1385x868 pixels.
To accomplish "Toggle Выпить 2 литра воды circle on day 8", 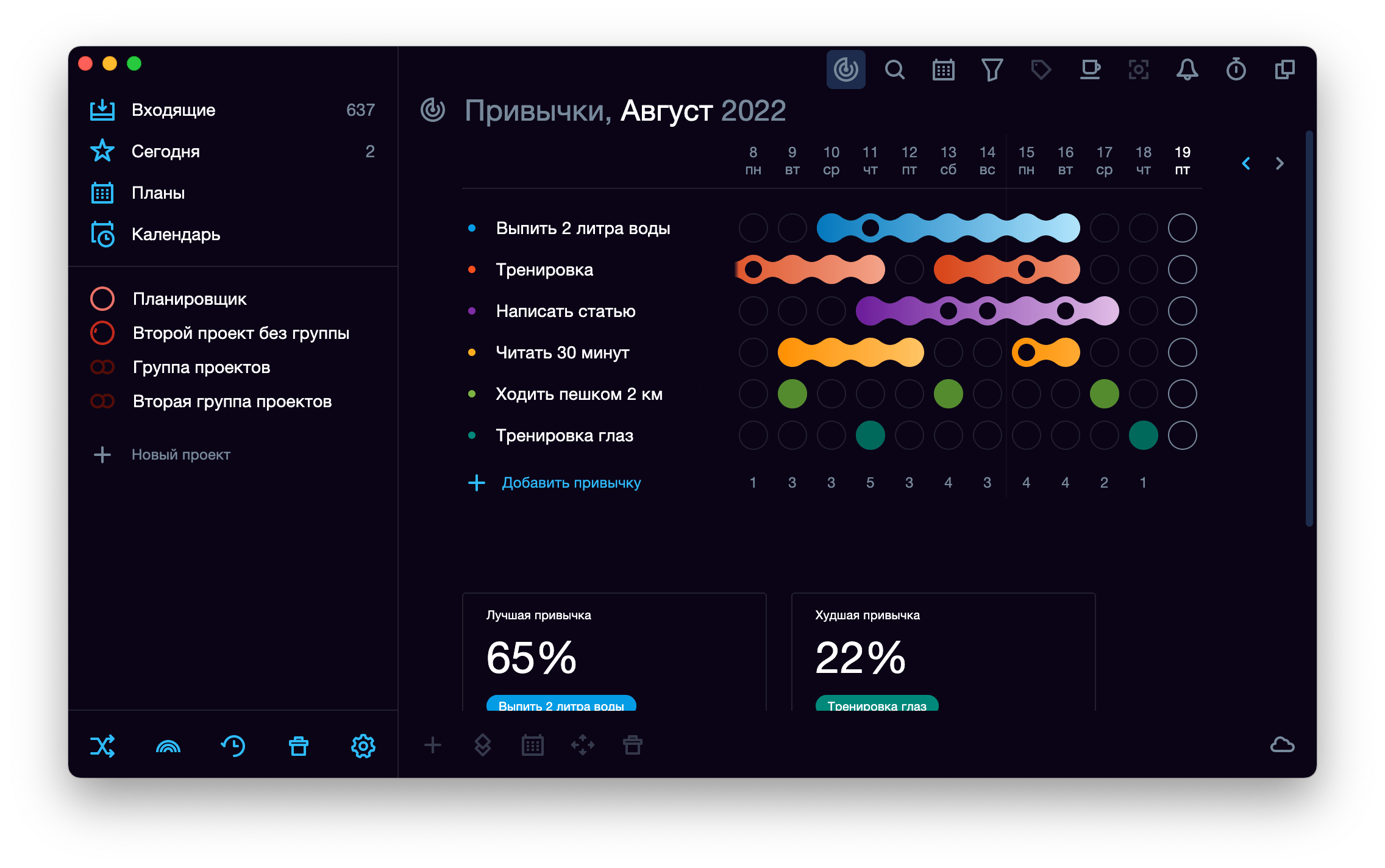I will click(x=753, y=228).
